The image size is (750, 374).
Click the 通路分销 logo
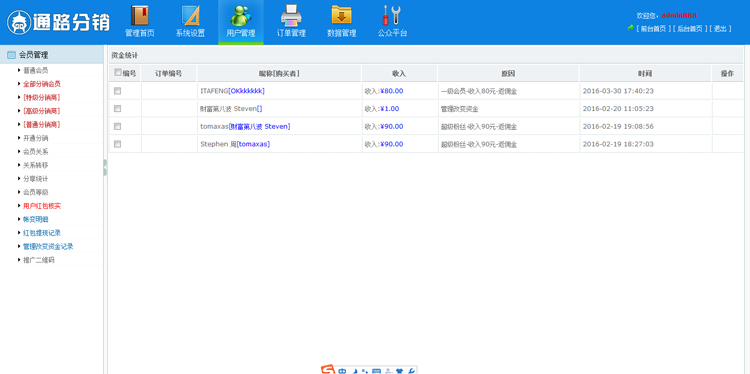(58, 22)
